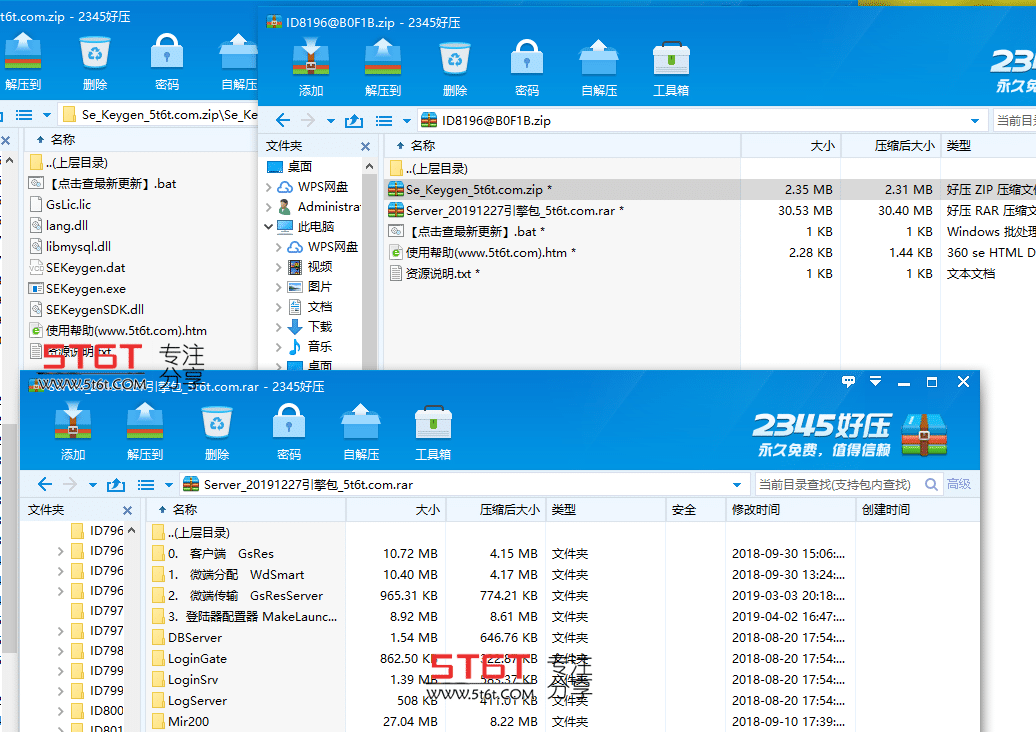Click 密码 lock icon in Server rar window
1036x732 pixels.
289,421
